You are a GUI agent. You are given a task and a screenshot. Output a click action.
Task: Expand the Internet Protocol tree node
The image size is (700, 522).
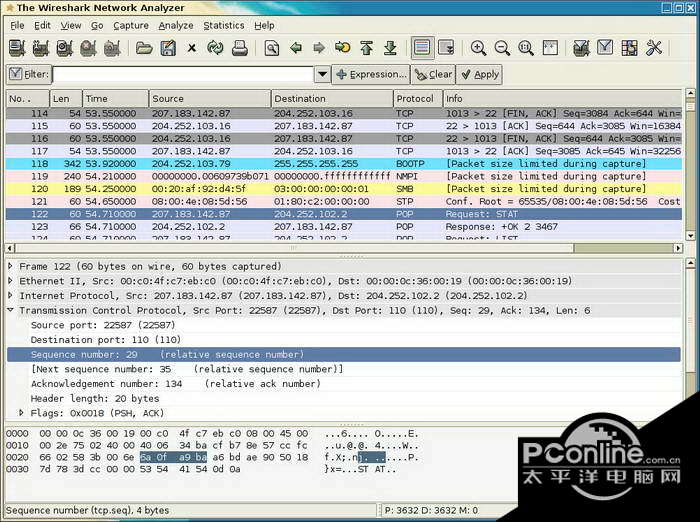[10, 296]
